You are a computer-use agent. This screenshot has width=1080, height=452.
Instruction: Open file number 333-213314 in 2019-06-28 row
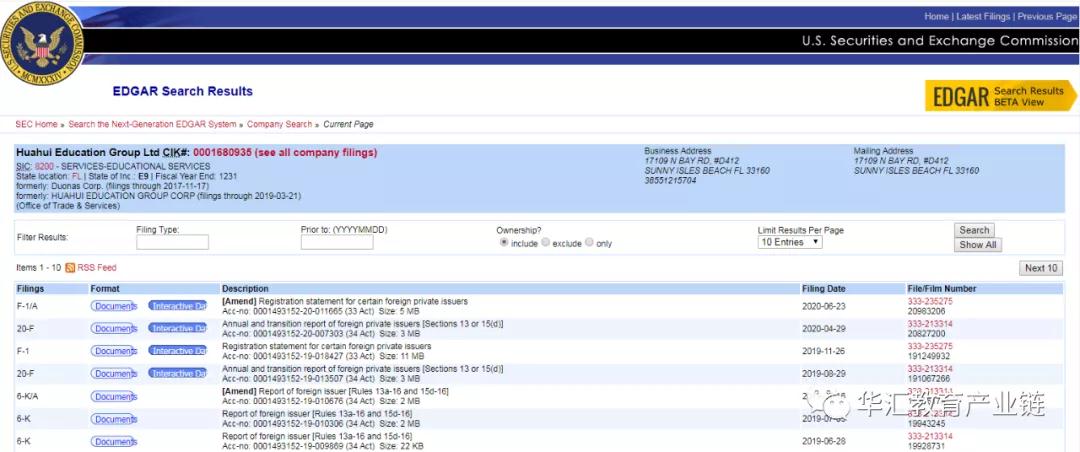tap(930, 437)
